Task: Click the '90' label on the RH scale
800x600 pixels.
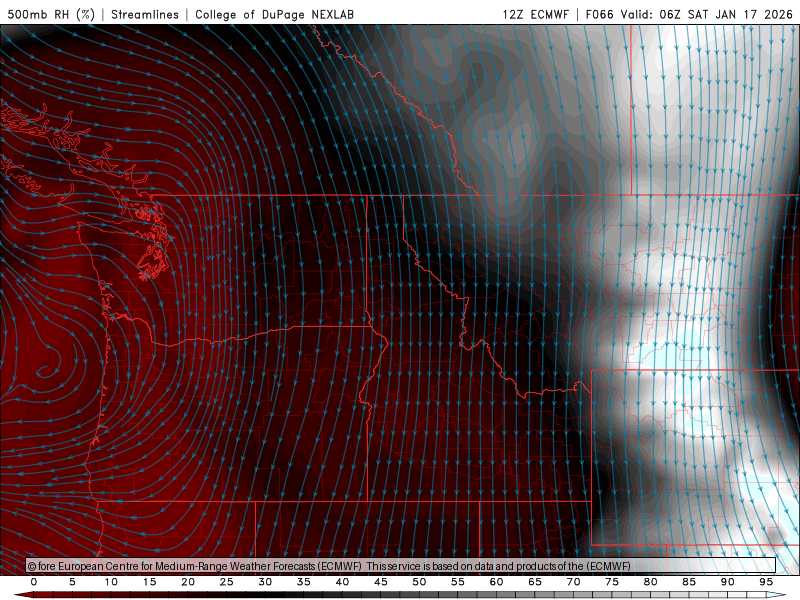Action: pos(728,582)
